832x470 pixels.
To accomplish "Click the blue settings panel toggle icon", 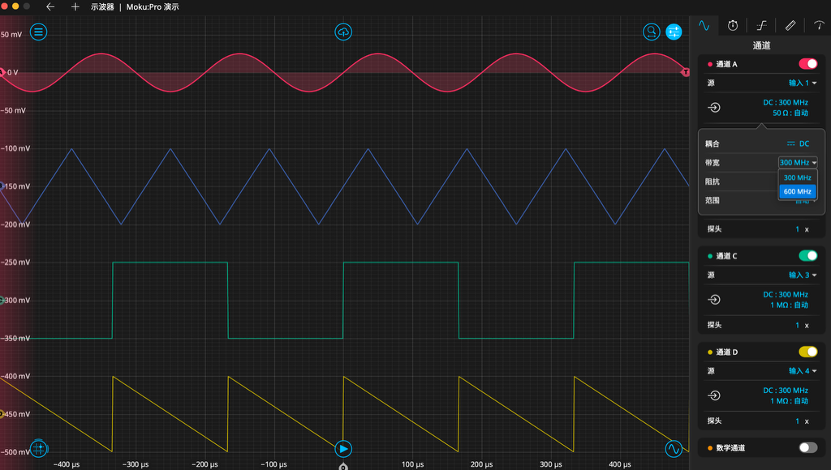I will pos(674,32).
